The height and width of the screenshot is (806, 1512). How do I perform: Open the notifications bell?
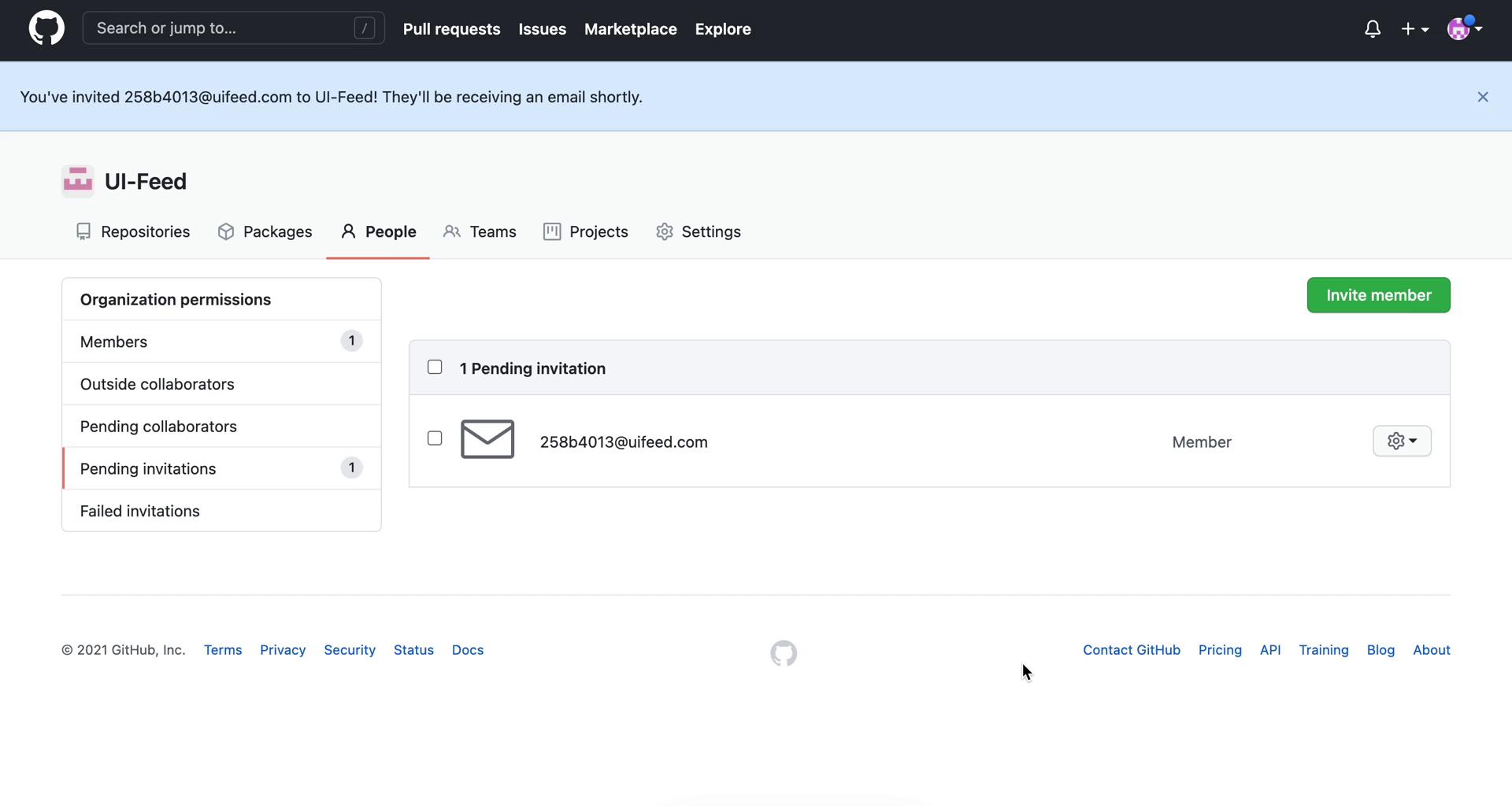tap(1373, 29)
